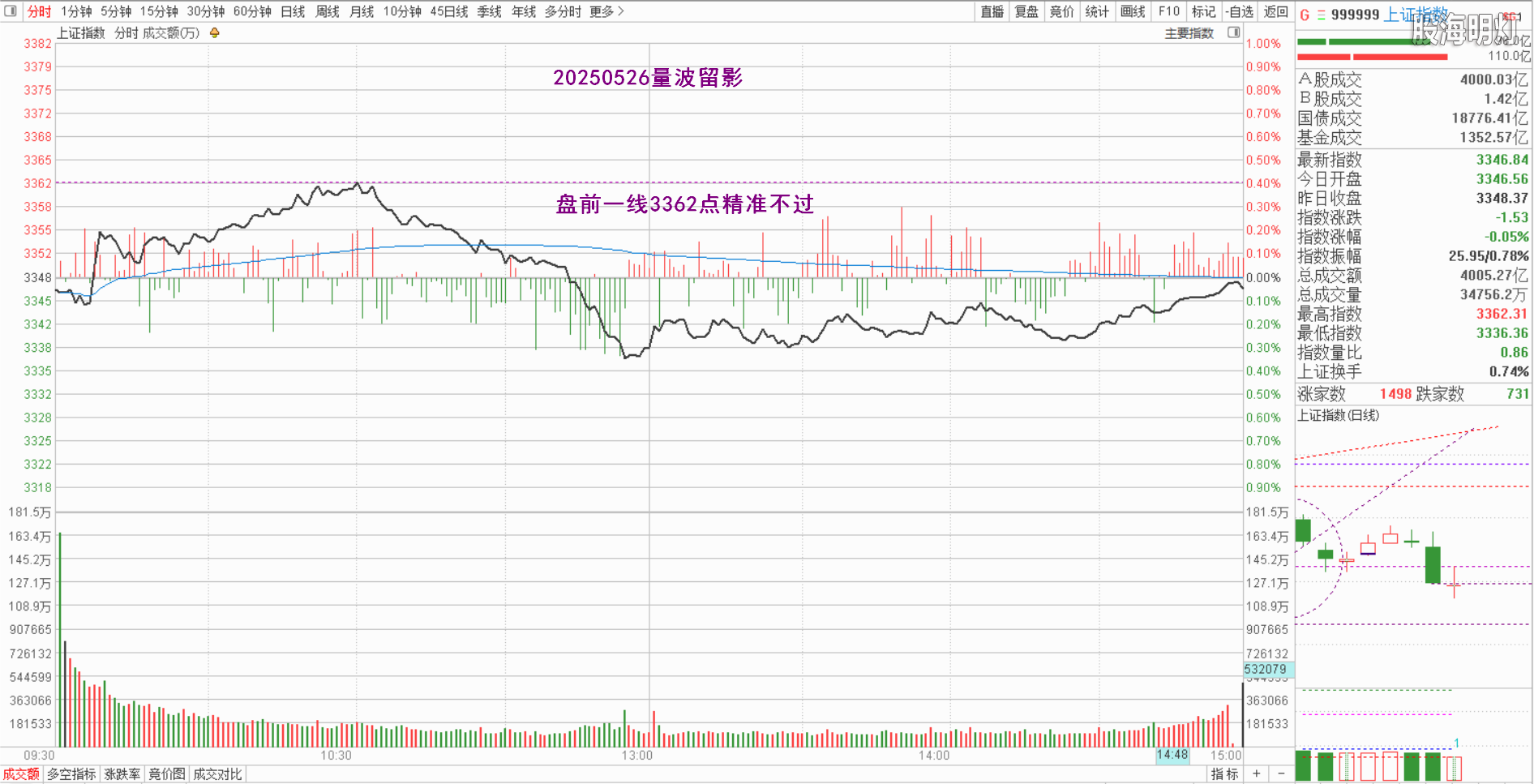Toggle the panel icon beside 主要指数

1233,32
